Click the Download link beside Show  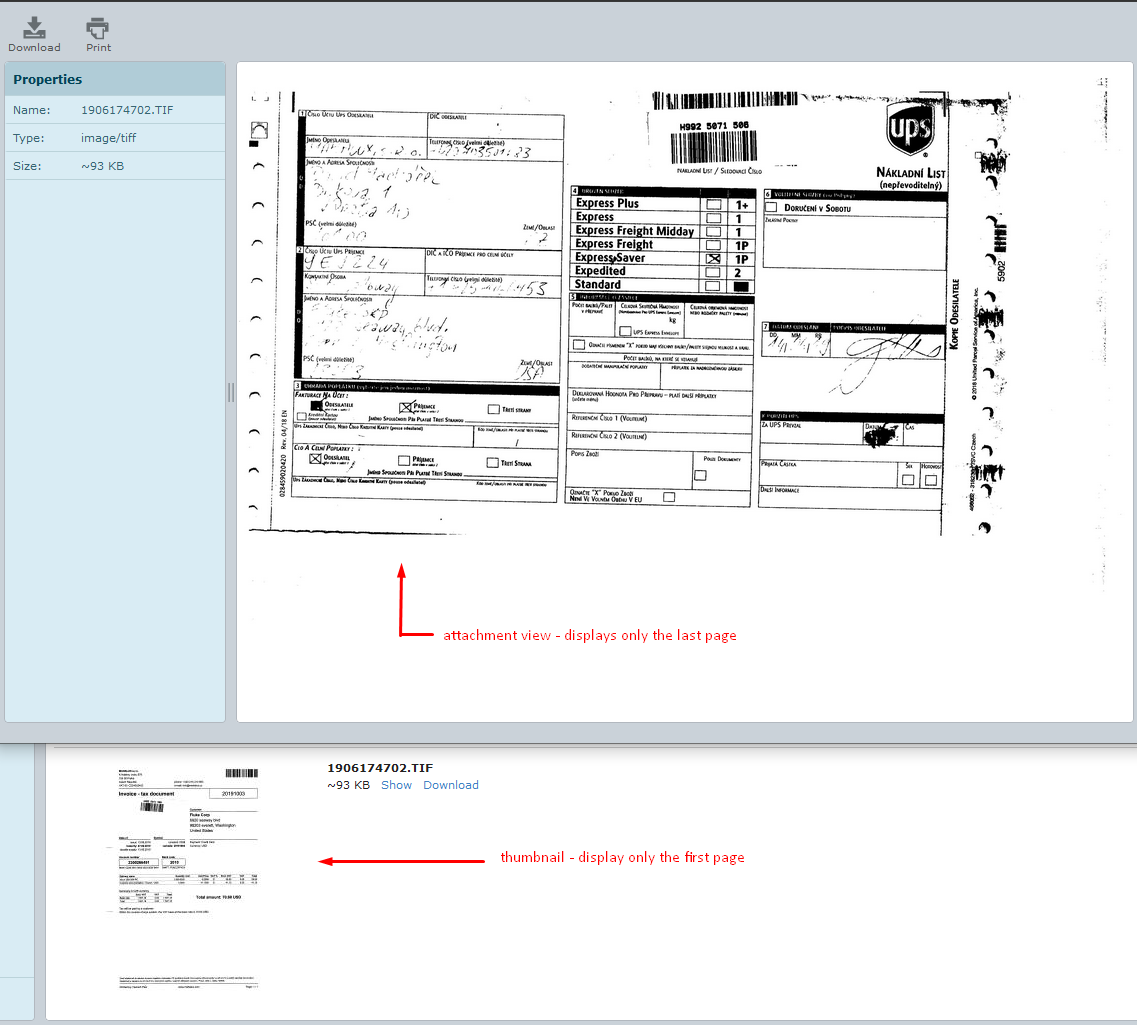tap(450, 785)
